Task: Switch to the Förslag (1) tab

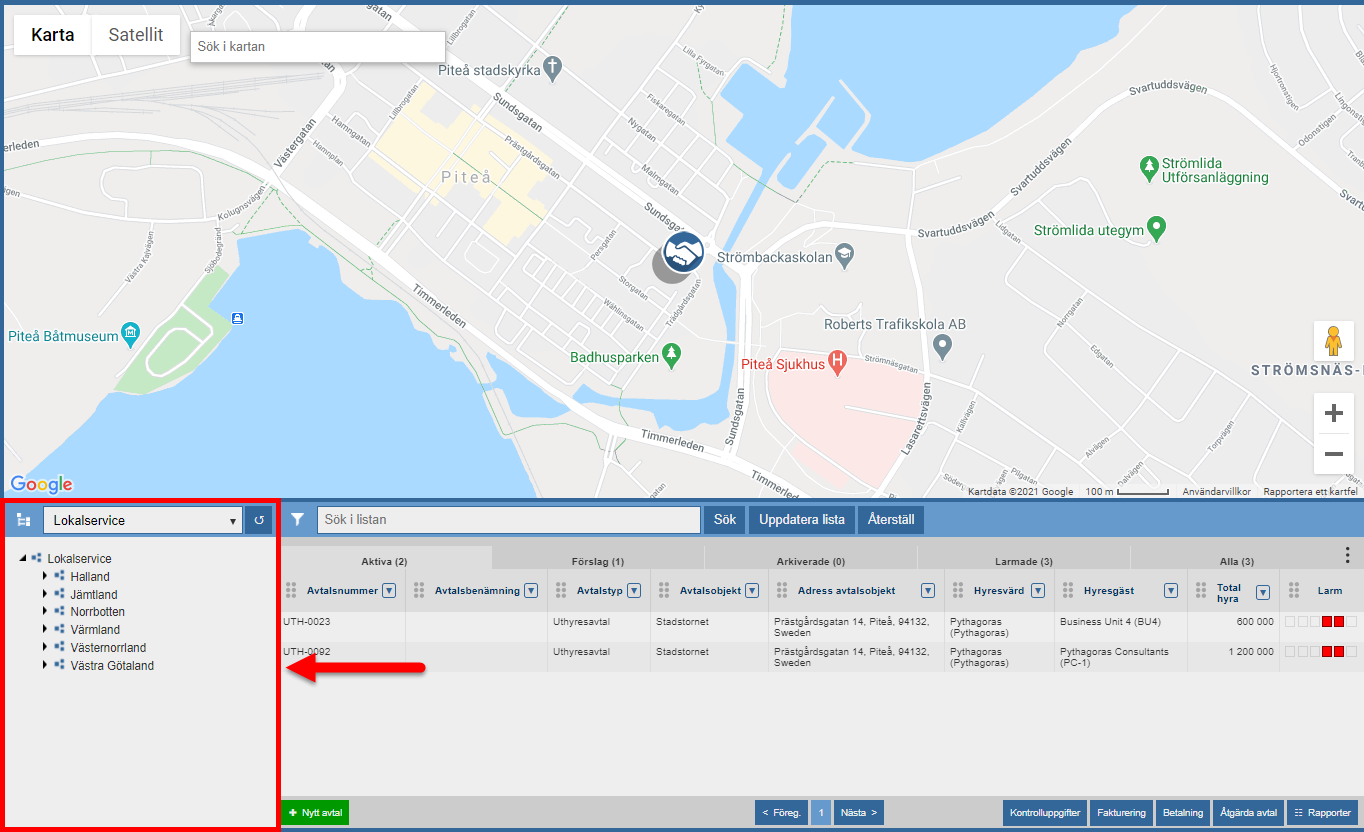Action: [597, 562]
